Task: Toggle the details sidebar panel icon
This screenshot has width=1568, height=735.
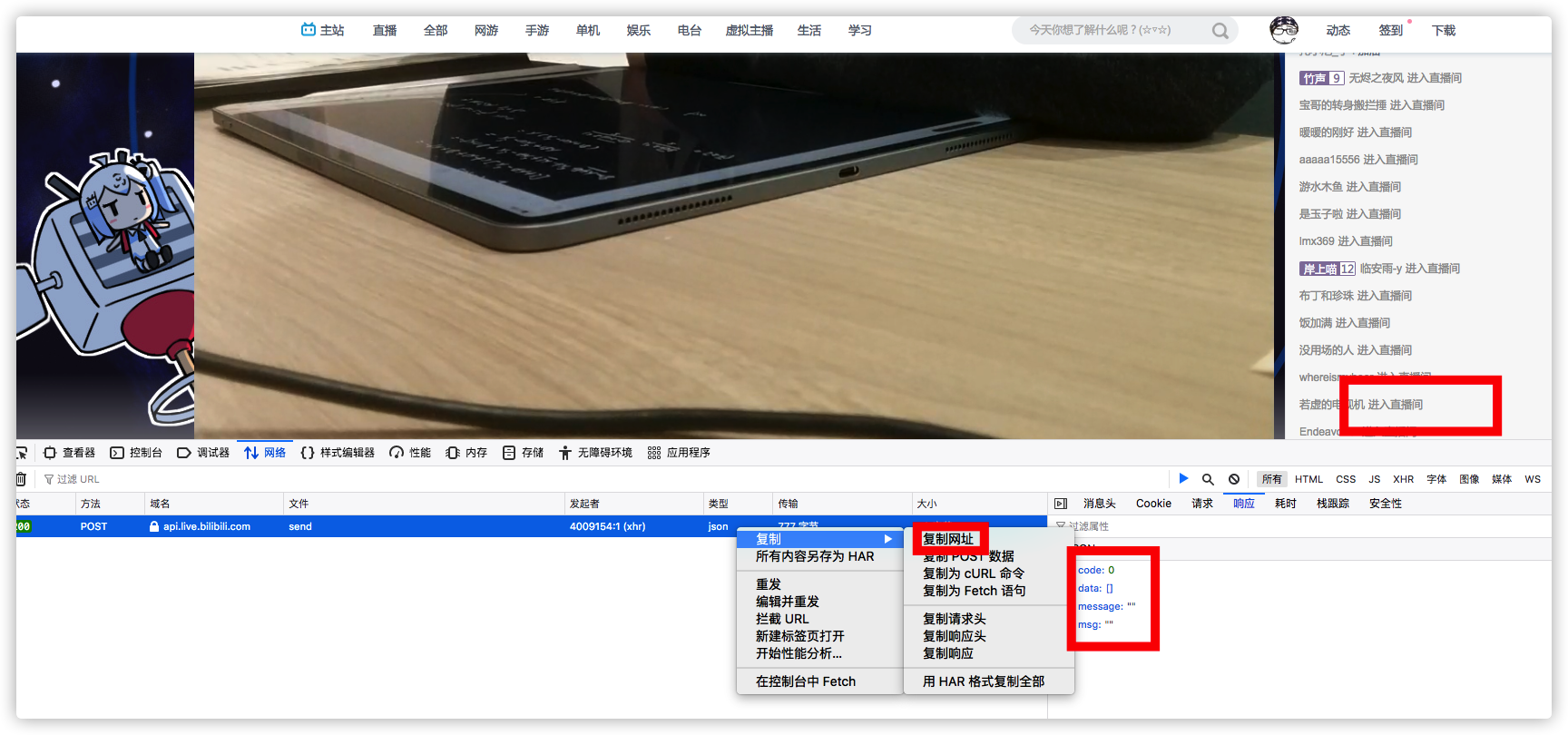Action: [1060, 504]
